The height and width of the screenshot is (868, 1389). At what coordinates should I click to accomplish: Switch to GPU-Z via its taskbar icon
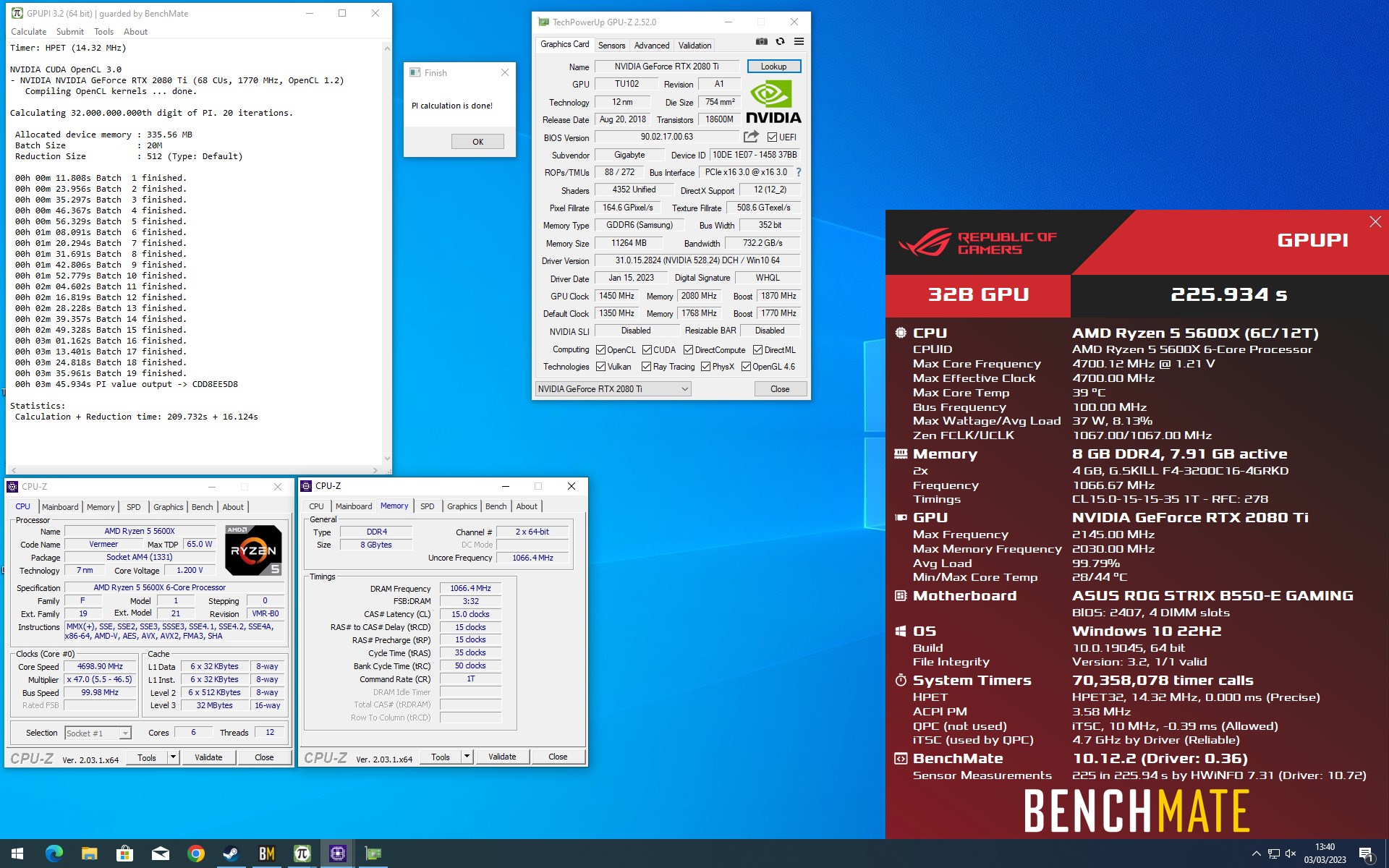pyautogui.click(x=373, y=854)
